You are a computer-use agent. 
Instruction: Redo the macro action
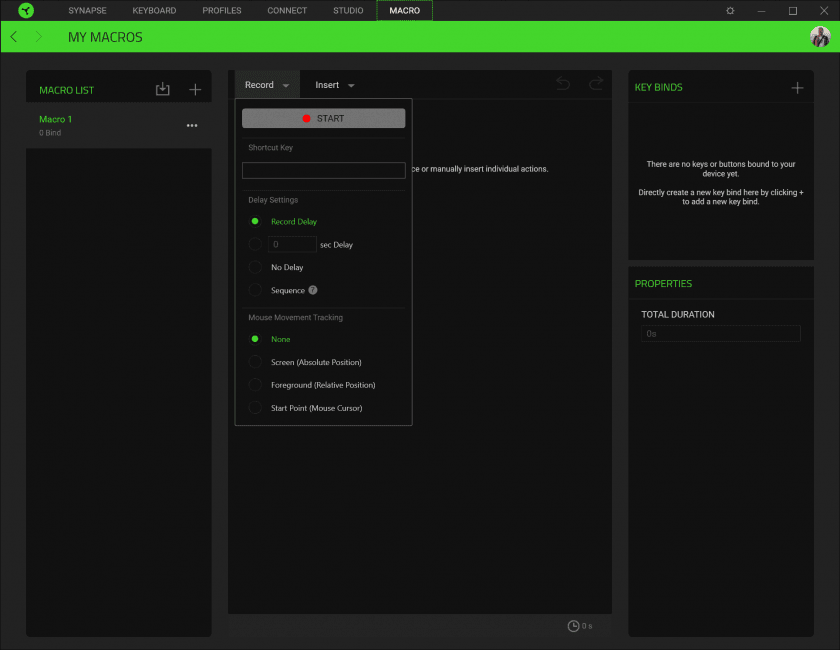click(596, 84)
